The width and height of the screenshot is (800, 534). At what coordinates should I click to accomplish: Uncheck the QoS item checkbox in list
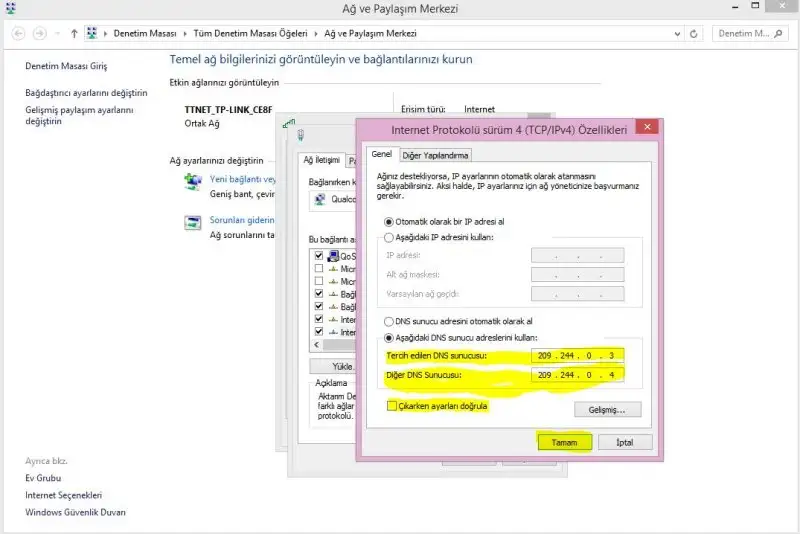tap(318, 256)
